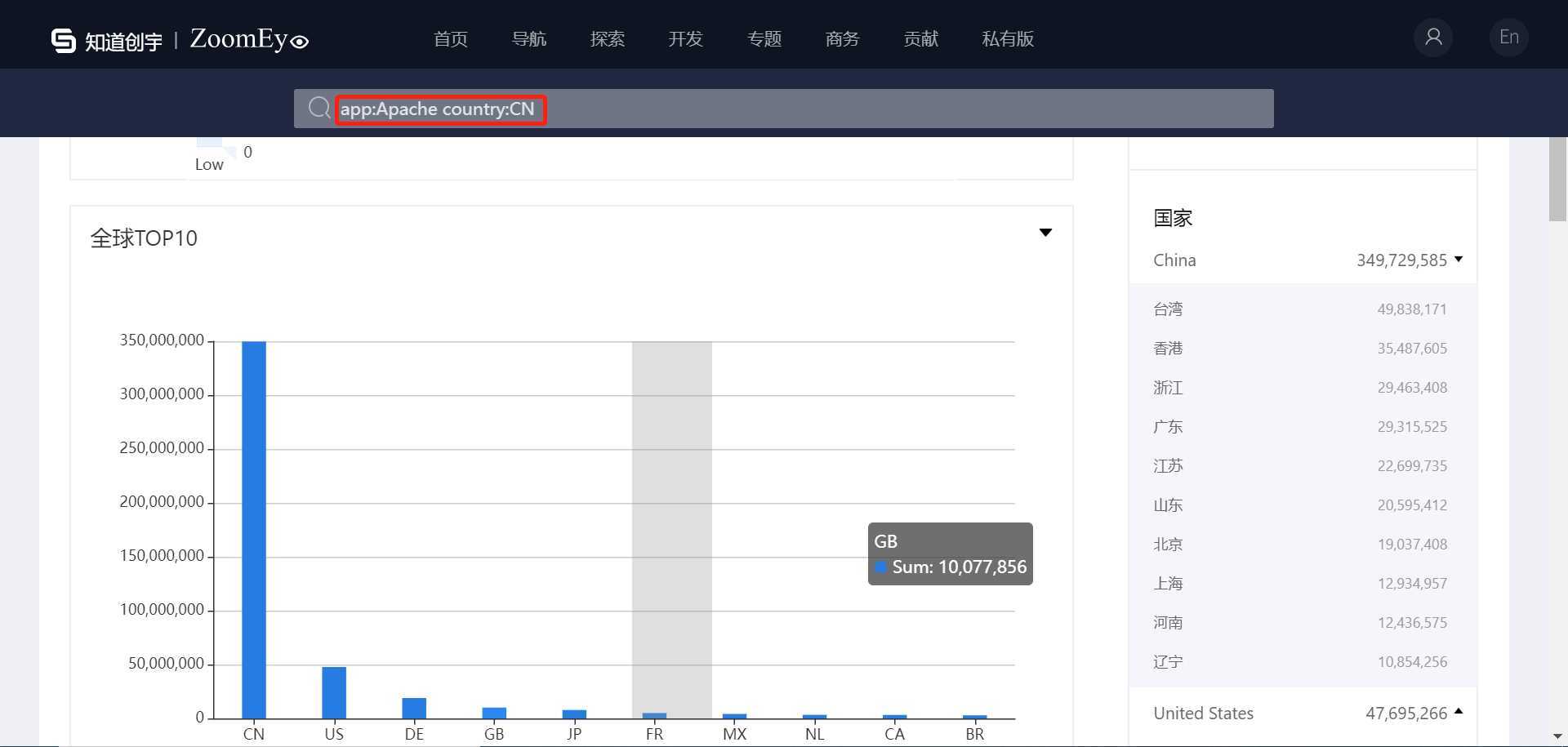This screenshot has width=1568, height=747.
Task: Click the United States country row
Action: [x=1303, y=714]
